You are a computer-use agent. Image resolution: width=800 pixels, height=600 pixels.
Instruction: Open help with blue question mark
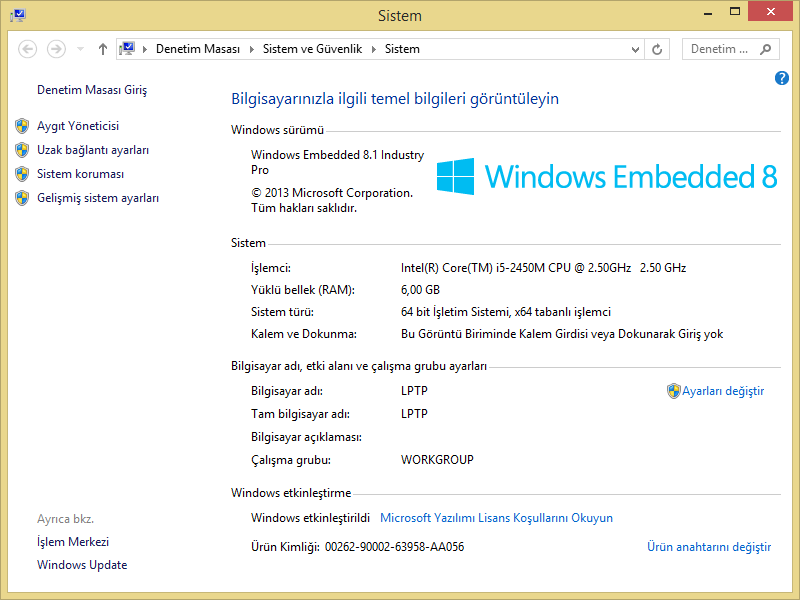pos(781,78)
